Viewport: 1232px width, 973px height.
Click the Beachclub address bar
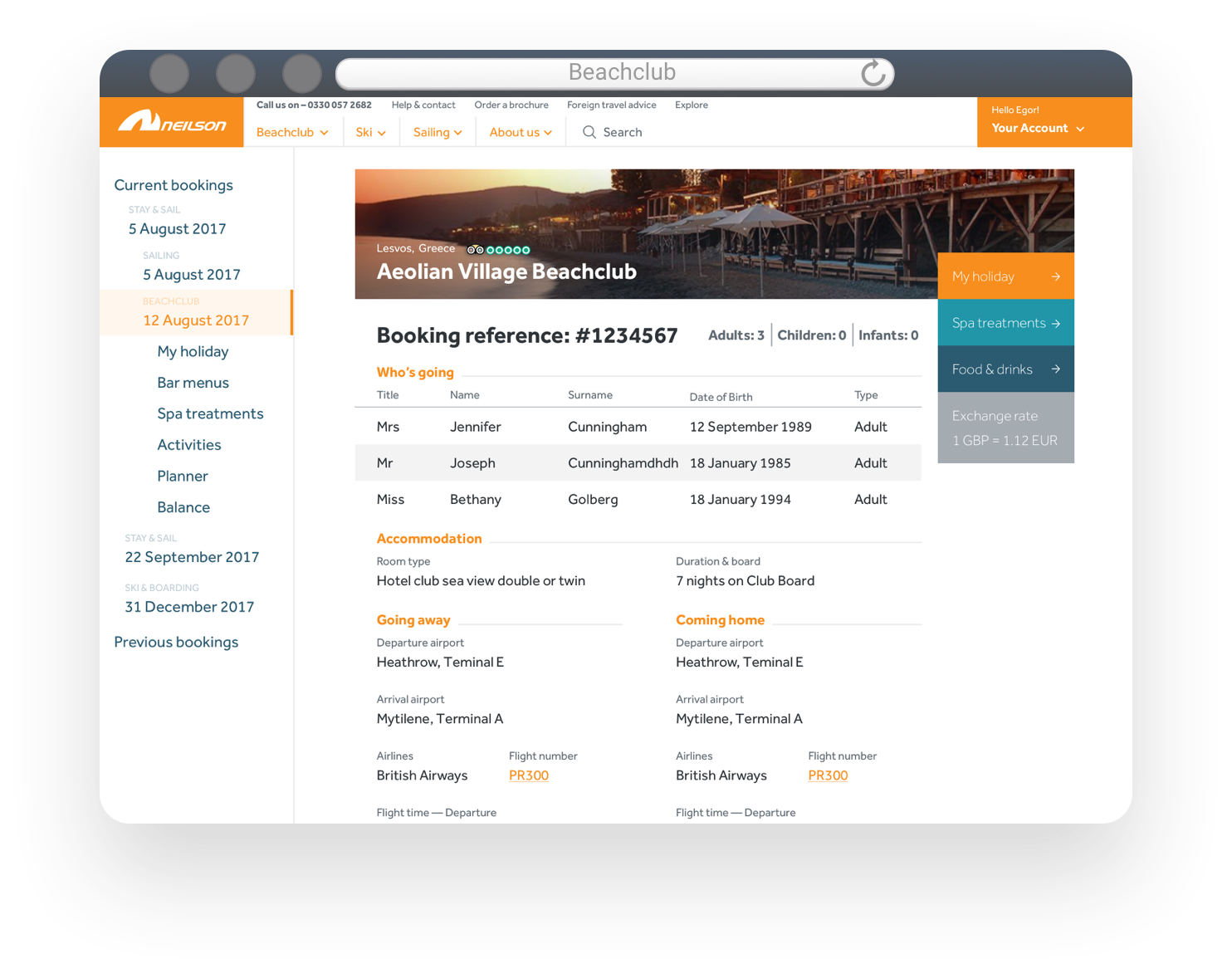614,73
